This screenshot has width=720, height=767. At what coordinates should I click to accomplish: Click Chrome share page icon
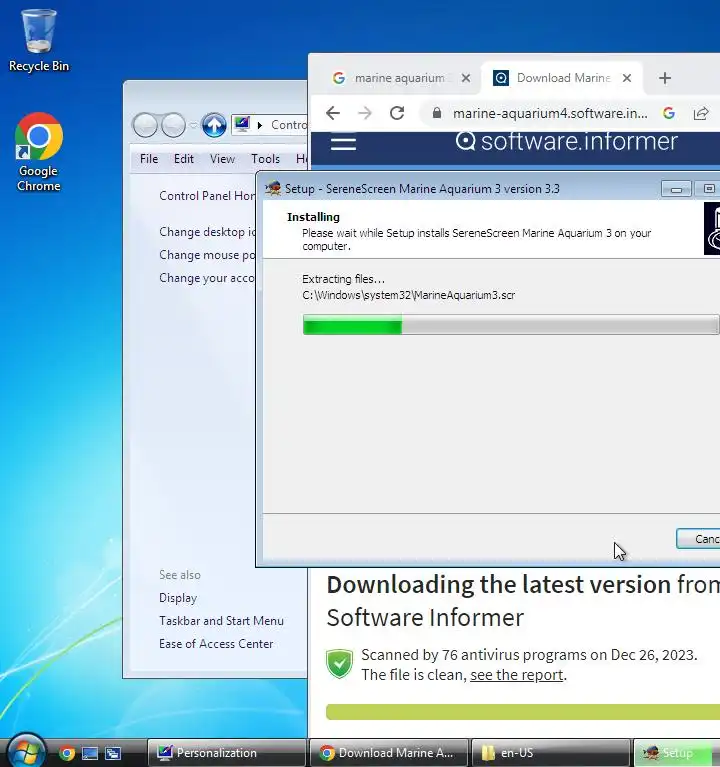pyautogui.click(x=700, y=113)
